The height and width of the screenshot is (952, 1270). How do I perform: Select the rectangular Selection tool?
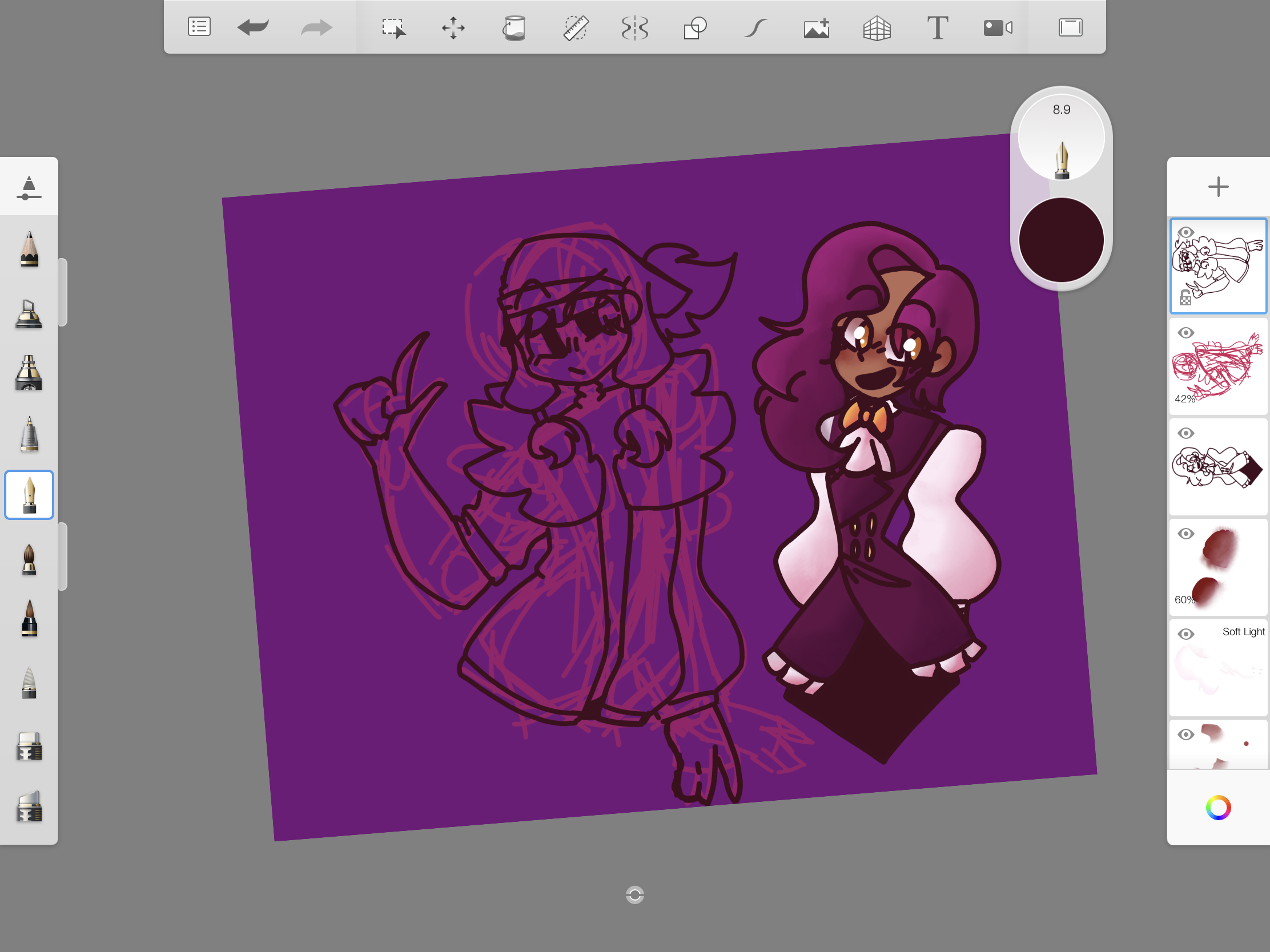point(393,27)
